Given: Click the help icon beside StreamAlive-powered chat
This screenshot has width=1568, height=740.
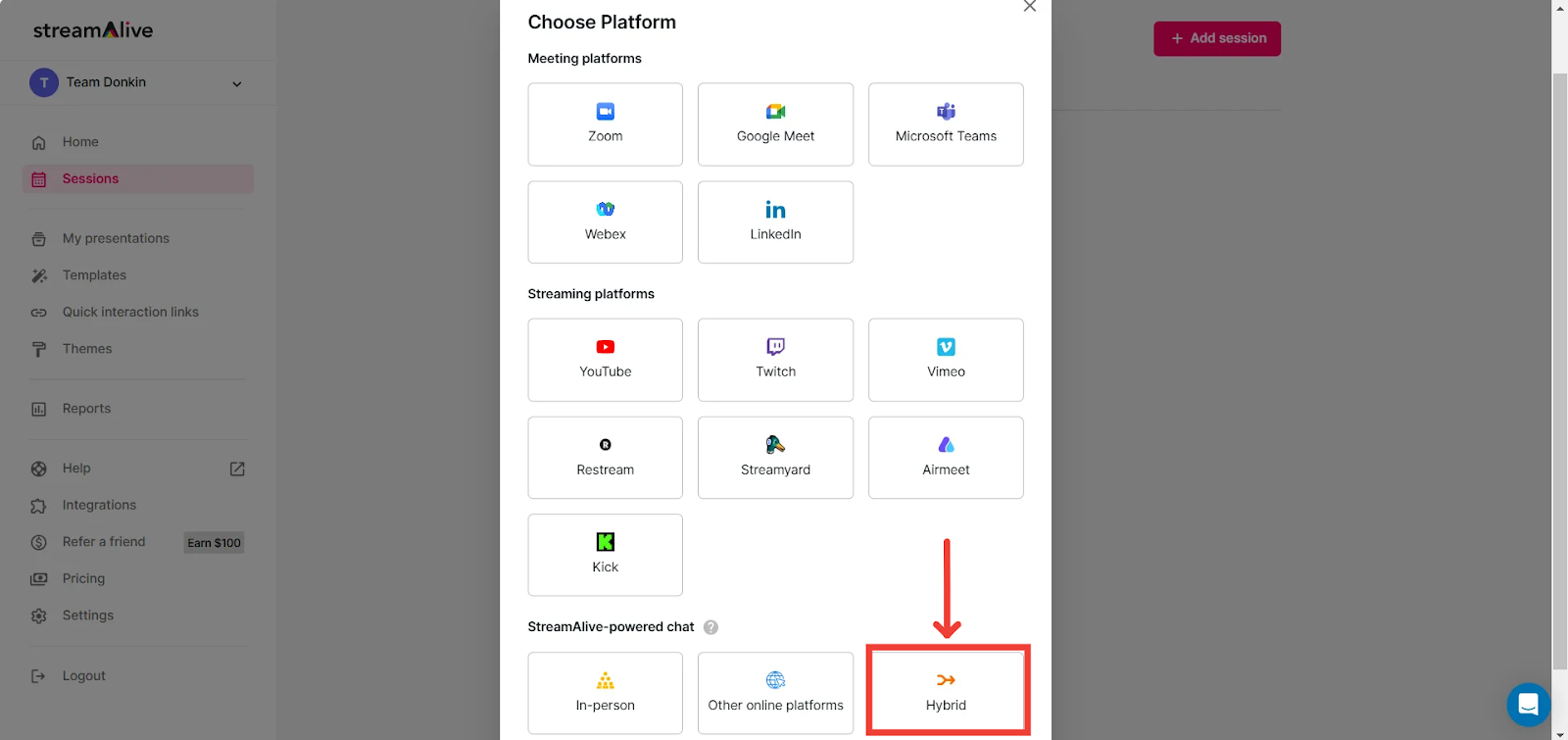Looking at the screenshot, I should [710, 627].
